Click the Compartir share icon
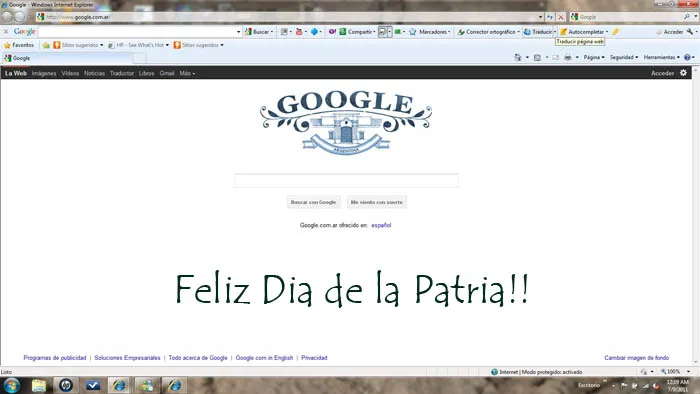The image size is (700, 394). (x=343, y=32)
